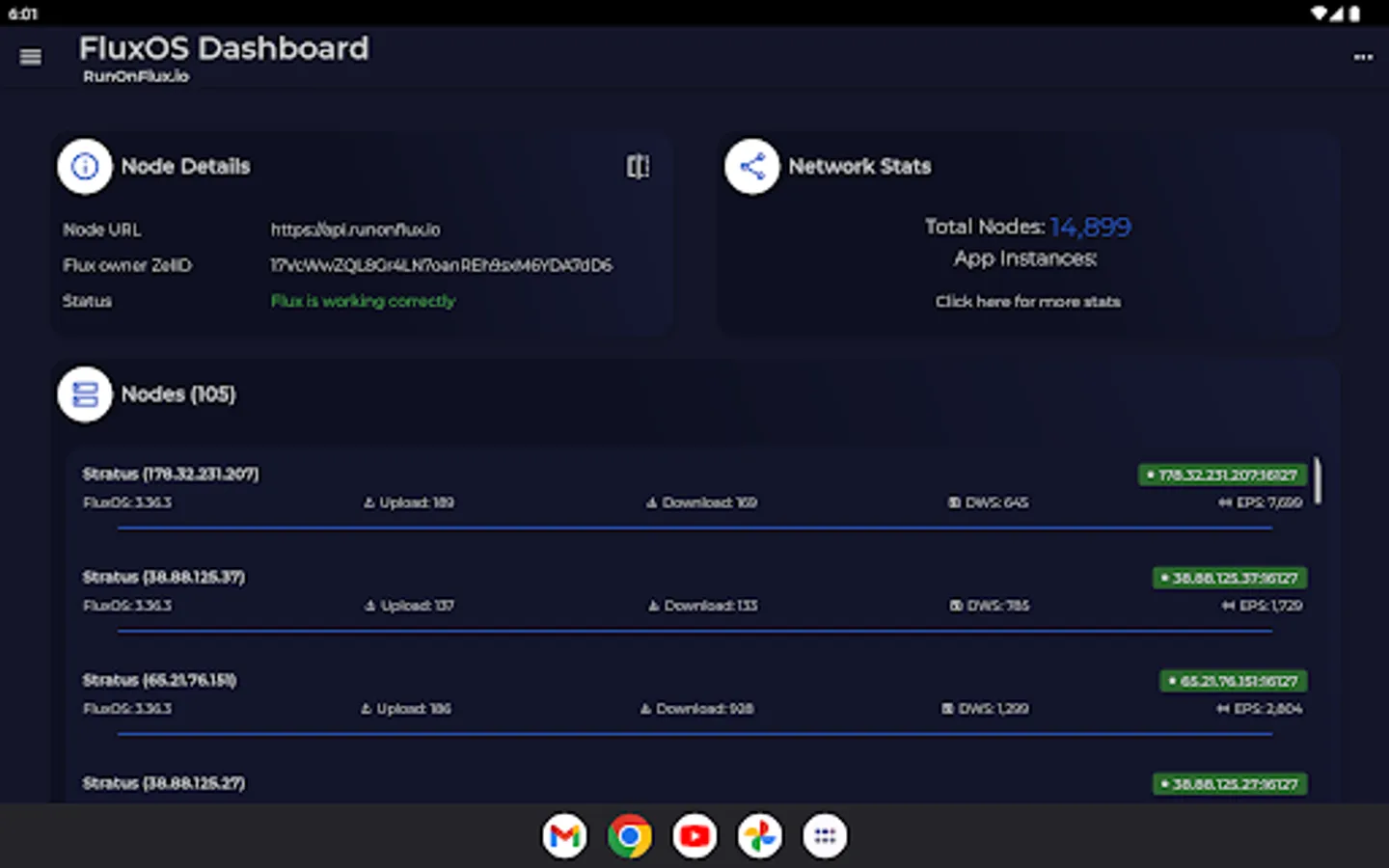The width and height of the screenshot is (1389, 868).
Task: Click the node URL api.runonflux.io
Action: (x=355, y=230)
